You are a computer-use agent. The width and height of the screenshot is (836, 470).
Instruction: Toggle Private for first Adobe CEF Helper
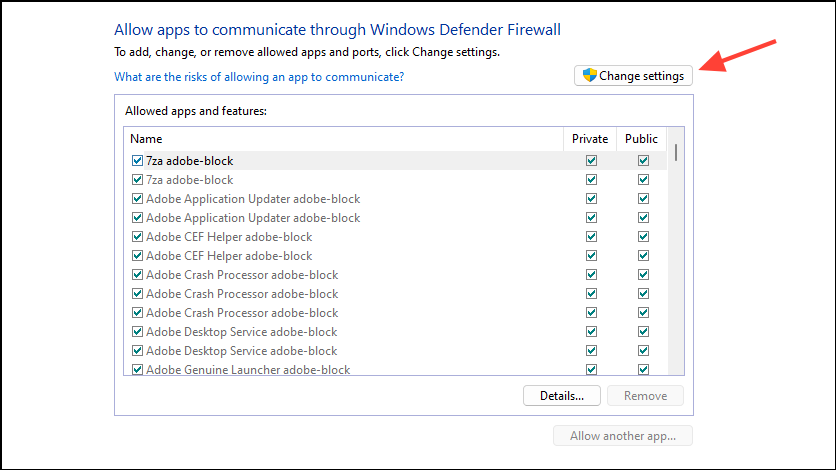click(591, 237)
